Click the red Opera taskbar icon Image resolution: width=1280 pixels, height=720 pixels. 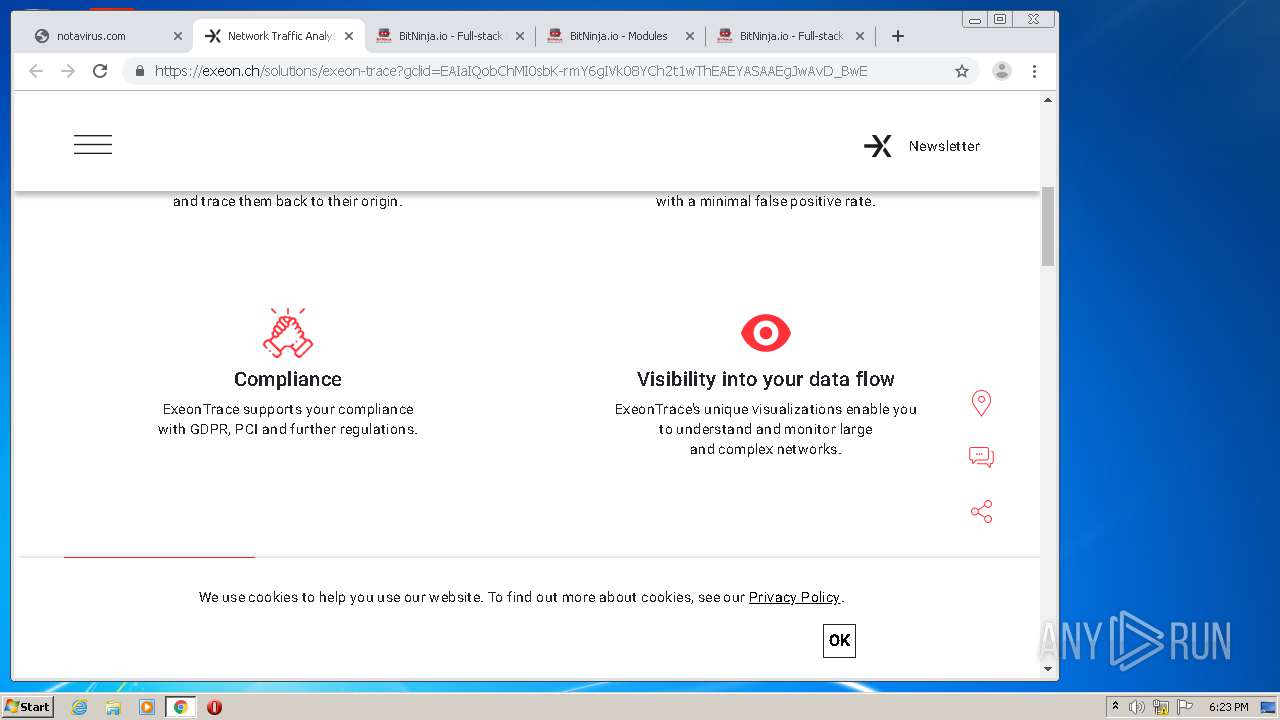pos(214,707)
